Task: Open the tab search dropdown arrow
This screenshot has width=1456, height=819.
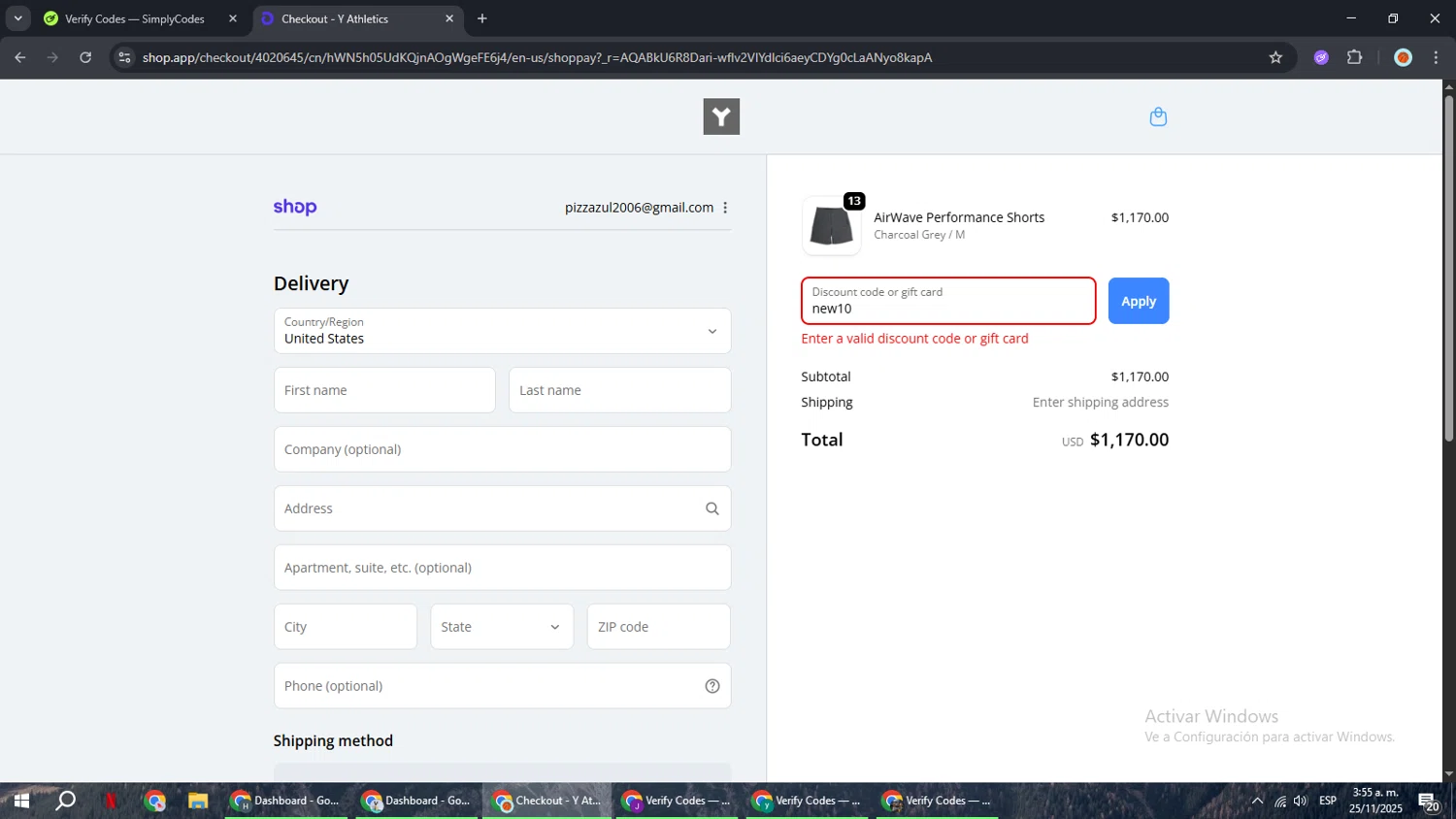Action: [x=17, y=18]
